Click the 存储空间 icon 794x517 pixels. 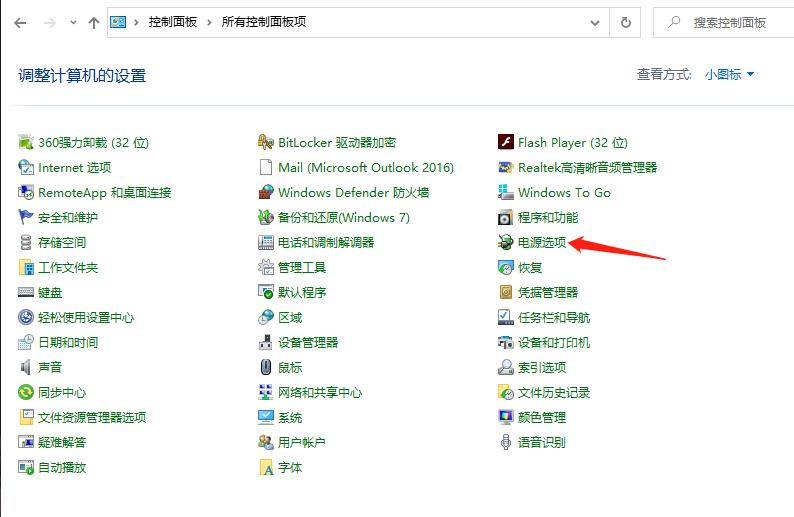tap(25, 242)
